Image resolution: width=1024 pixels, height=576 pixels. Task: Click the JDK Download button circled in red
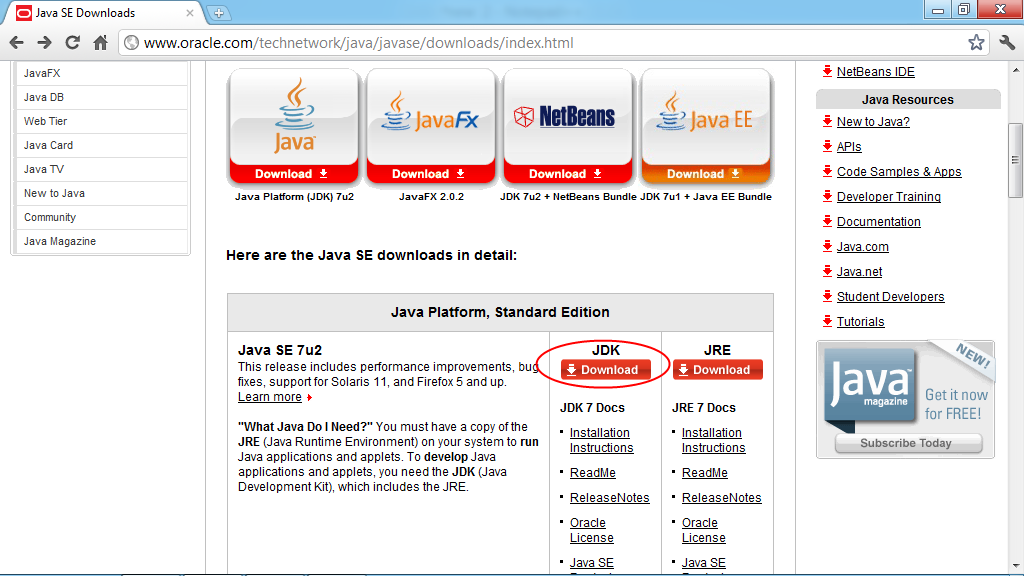click(605, 369)
